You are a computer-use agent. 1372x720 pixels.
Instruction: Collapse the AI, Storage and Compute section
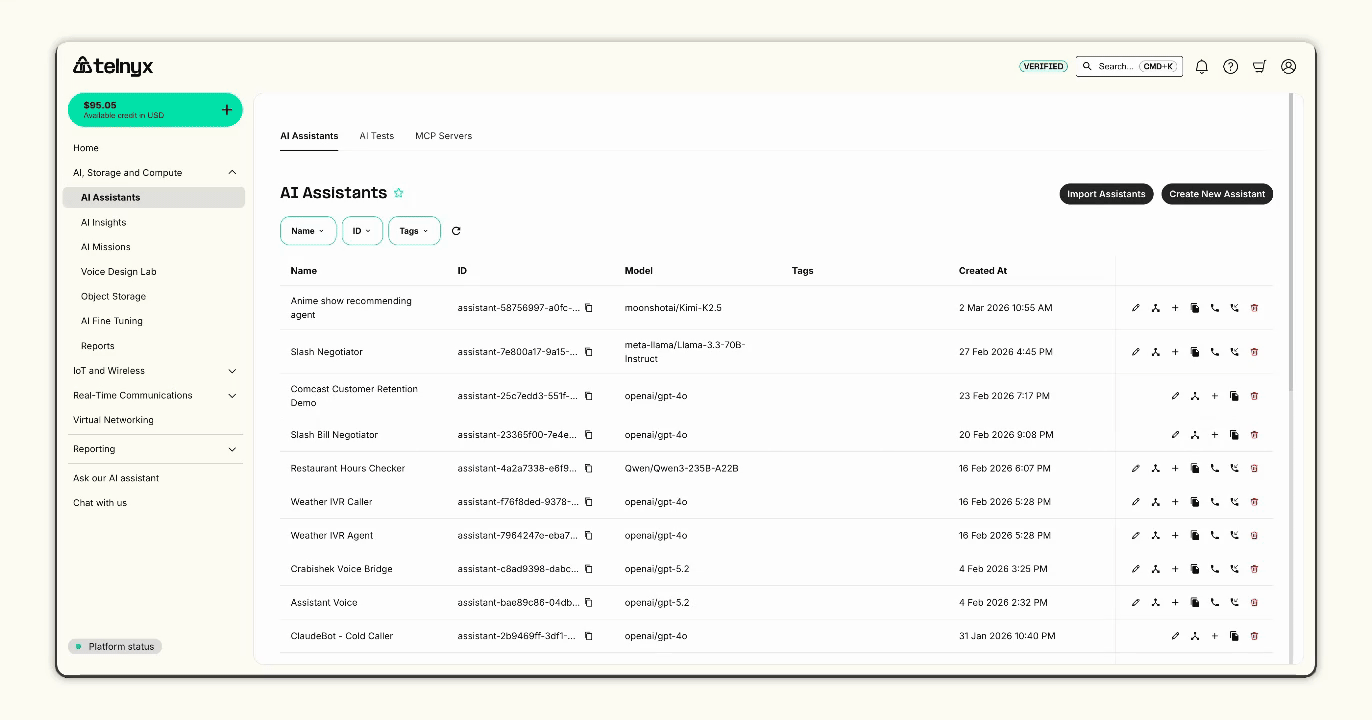pyautogui.click(x=232, y=173)
